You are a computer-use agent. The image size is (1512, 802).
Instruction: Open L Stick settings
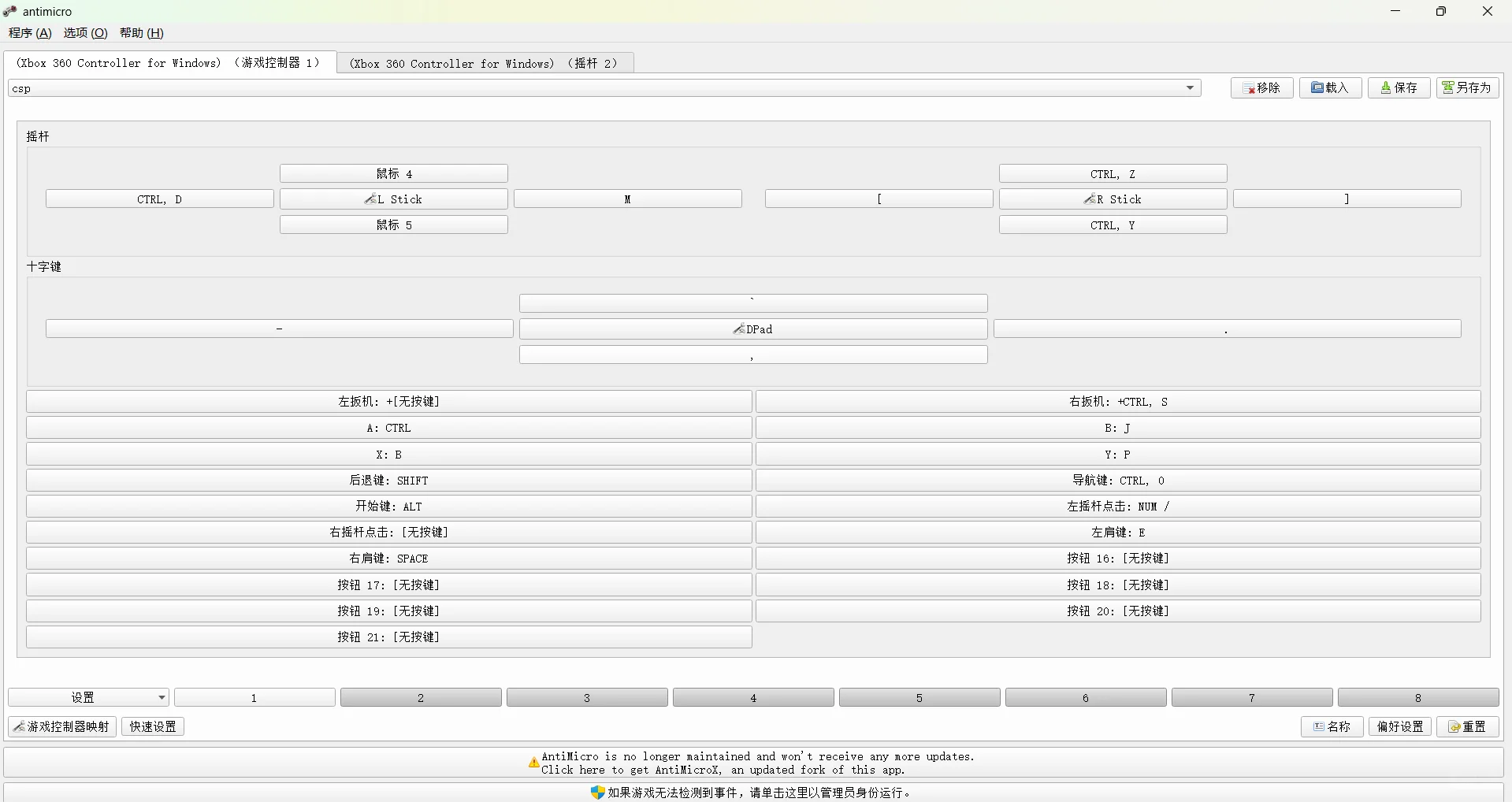394,199
